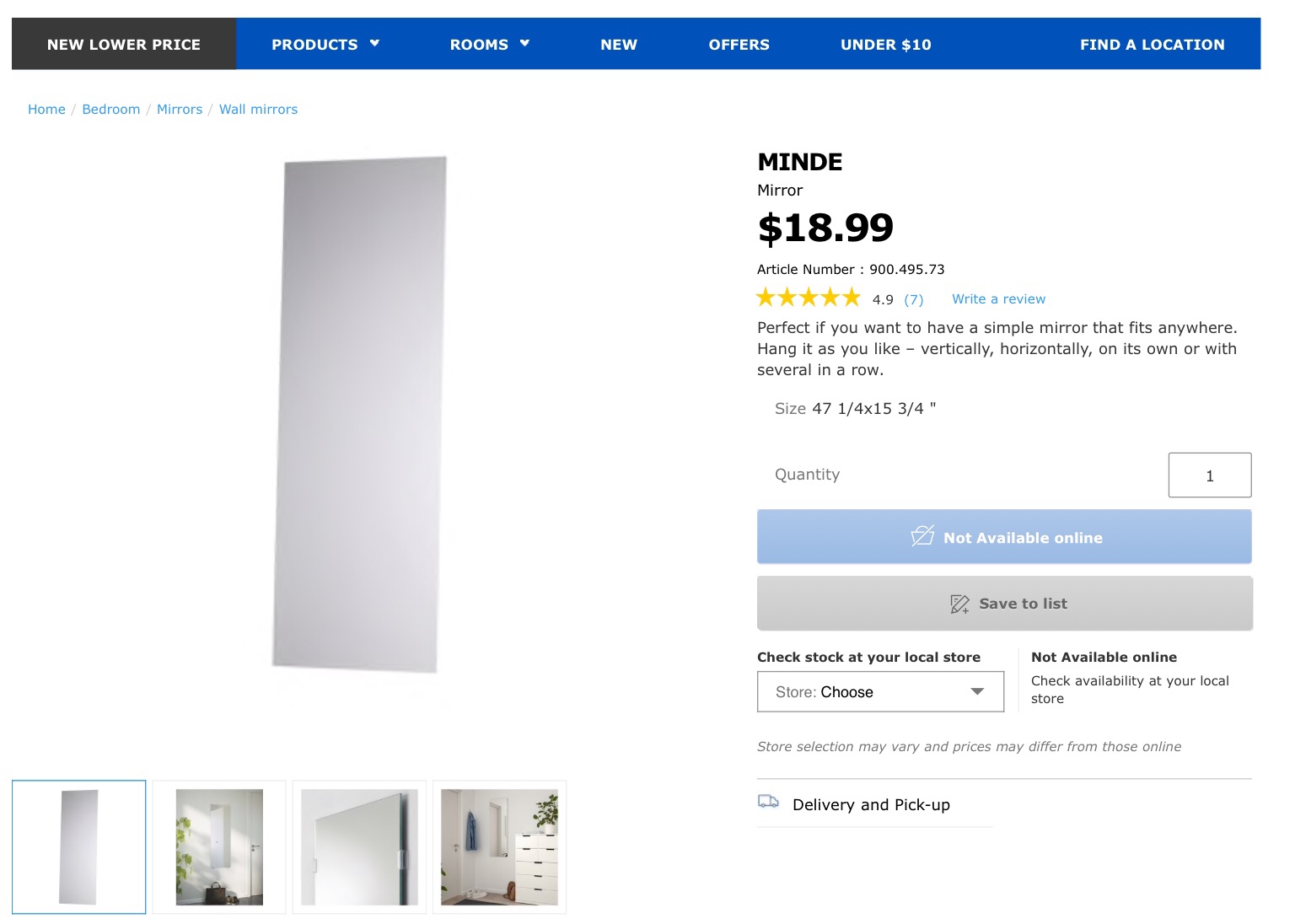Screen dimensions: 1295x924
Task: Select the NEW LOWER PRICE tab
Action: [124, 45]
